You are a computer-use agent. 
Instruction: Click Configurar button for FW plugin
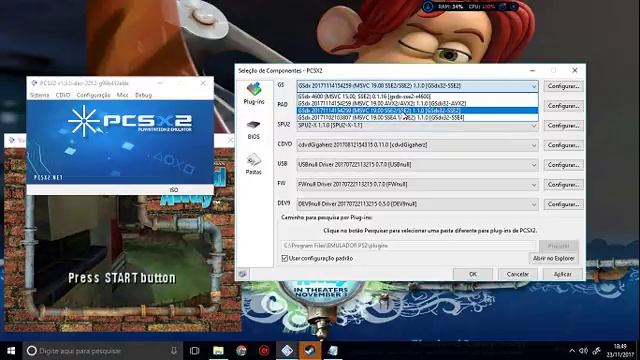coord(563,184)
